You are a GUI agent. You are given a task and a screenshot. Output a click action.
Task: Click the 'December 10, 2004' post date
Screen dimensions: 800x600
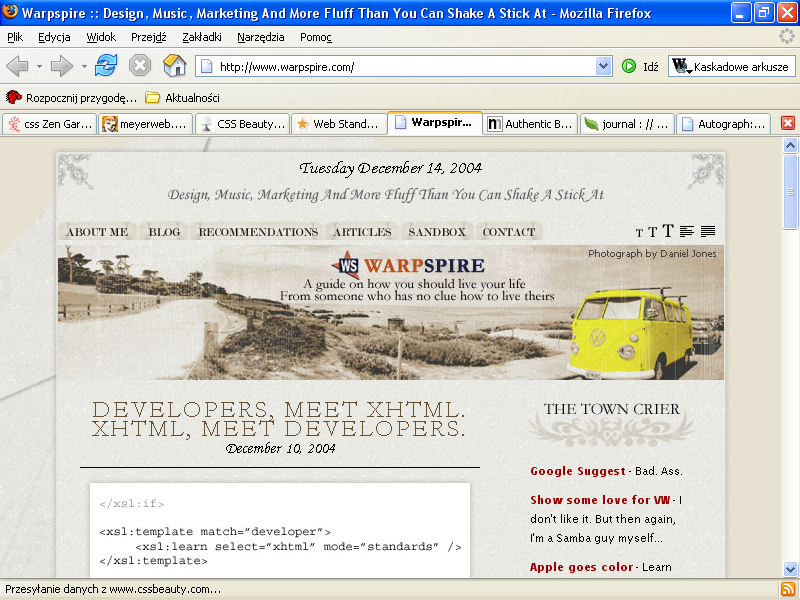pos(280,448)
